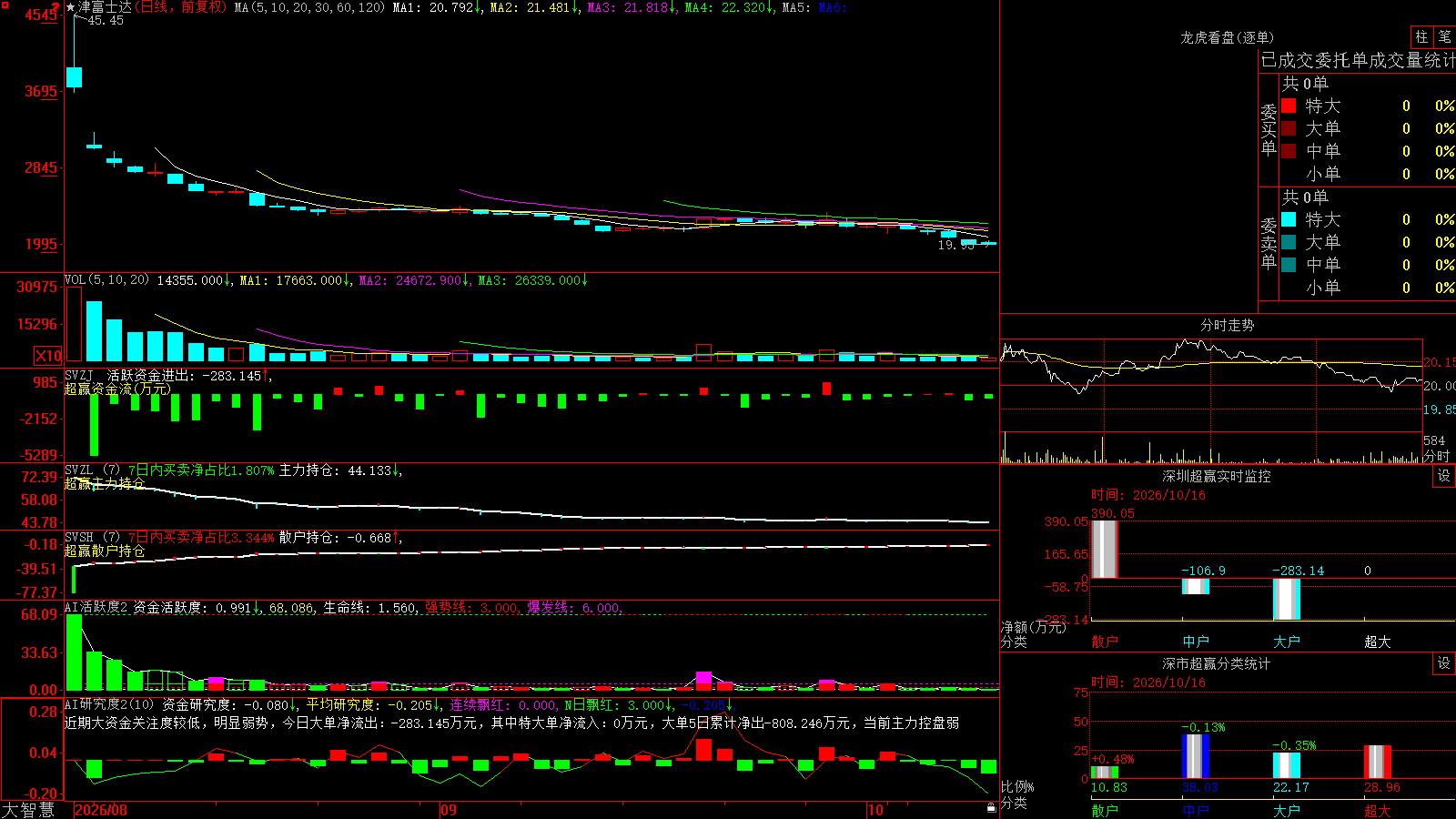Click the AI活跃度2 indicator title
Screen dimensions: 1456x819
pyautogui.click(x=96, y=608)
